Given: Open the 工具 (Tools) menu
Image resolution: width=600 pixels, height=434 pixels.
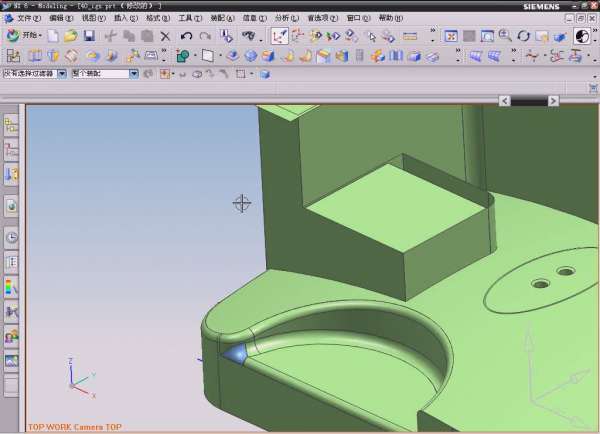Looking at the screenshot, I should tap(187, 18).
